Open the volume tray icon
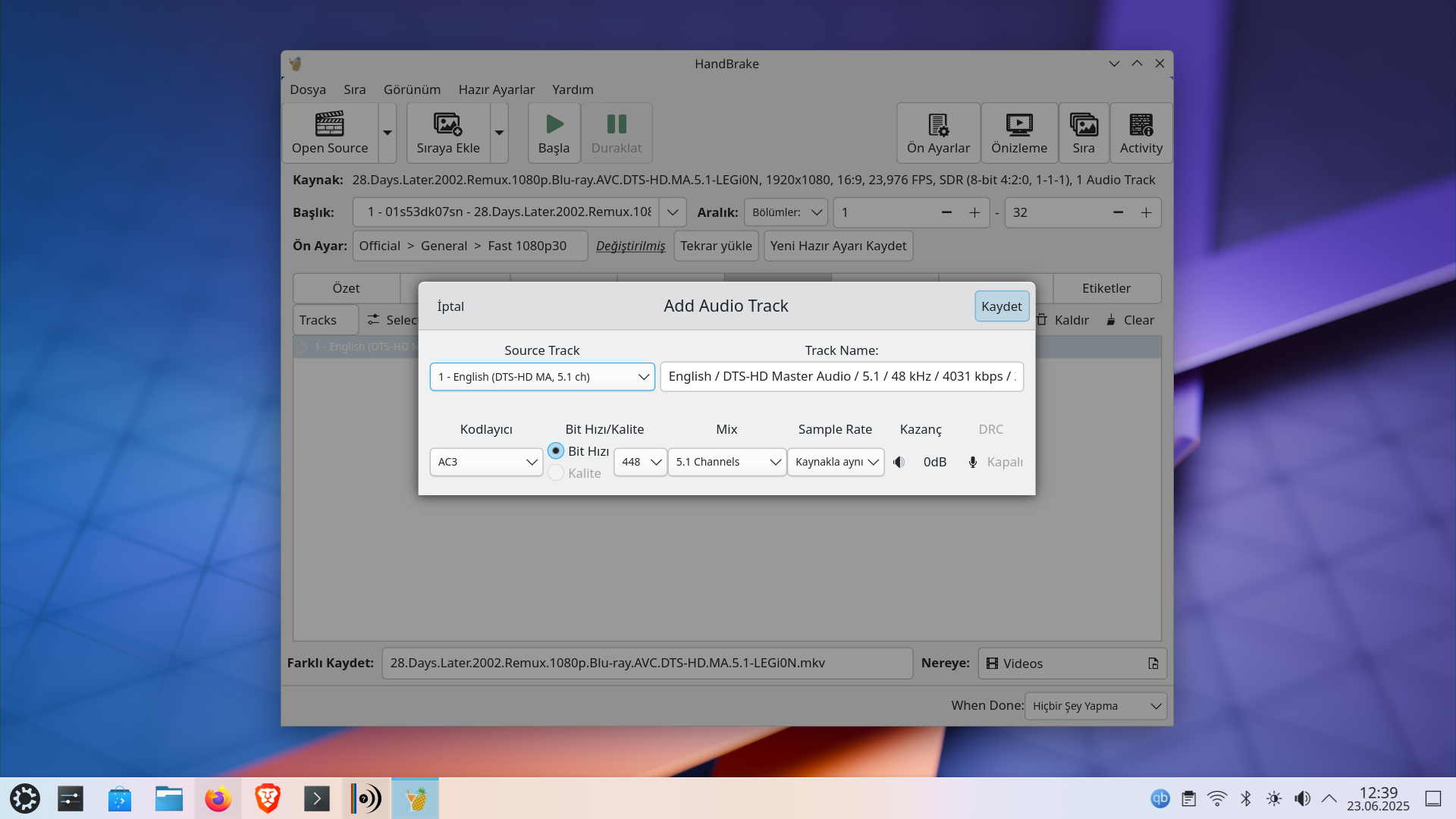1456x819 pixels. [1303, 799]
